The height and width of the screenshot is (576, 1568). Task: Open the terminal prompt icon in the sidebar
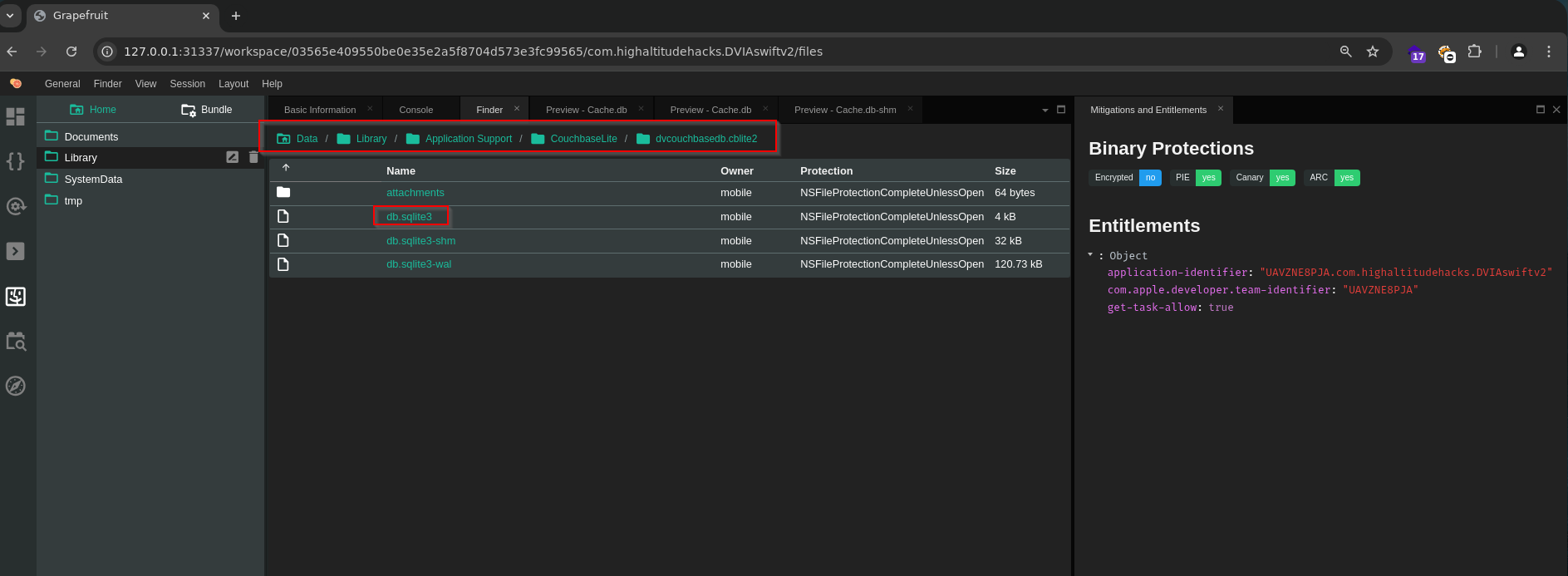tap(15, 251)
